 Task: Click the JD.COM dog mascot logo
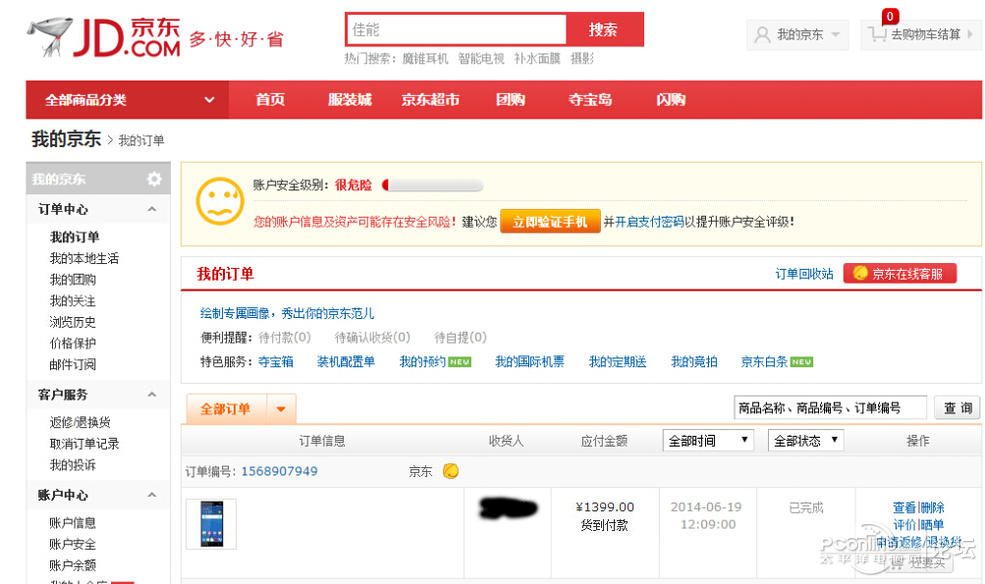pyautogui.click(x=50, y=36)
